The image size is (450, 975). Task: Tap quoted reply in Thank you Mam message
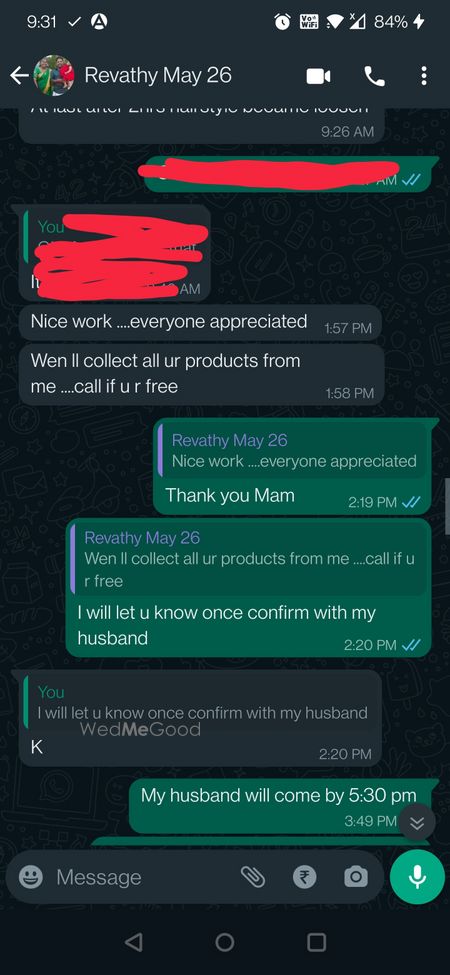(x=293, y=451)
